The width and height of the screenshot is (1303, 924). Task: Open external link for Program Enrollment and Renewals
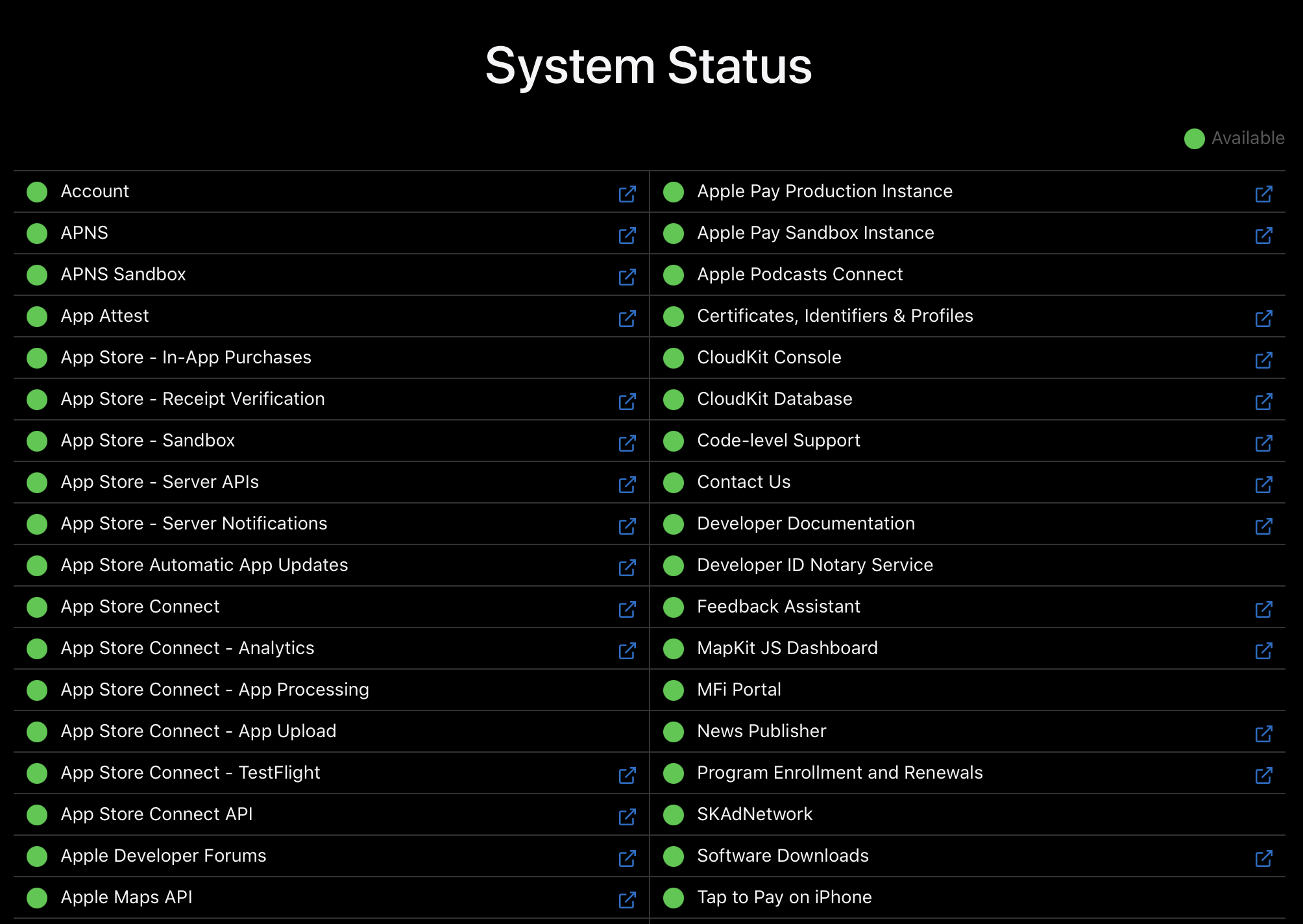(x=1263, y=775)
